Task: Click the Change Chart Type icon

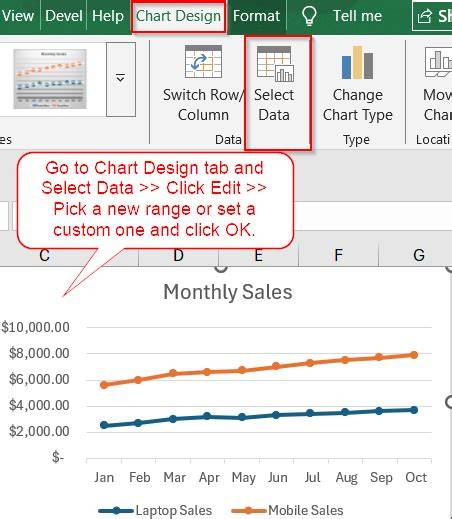Action: point(357,62)
